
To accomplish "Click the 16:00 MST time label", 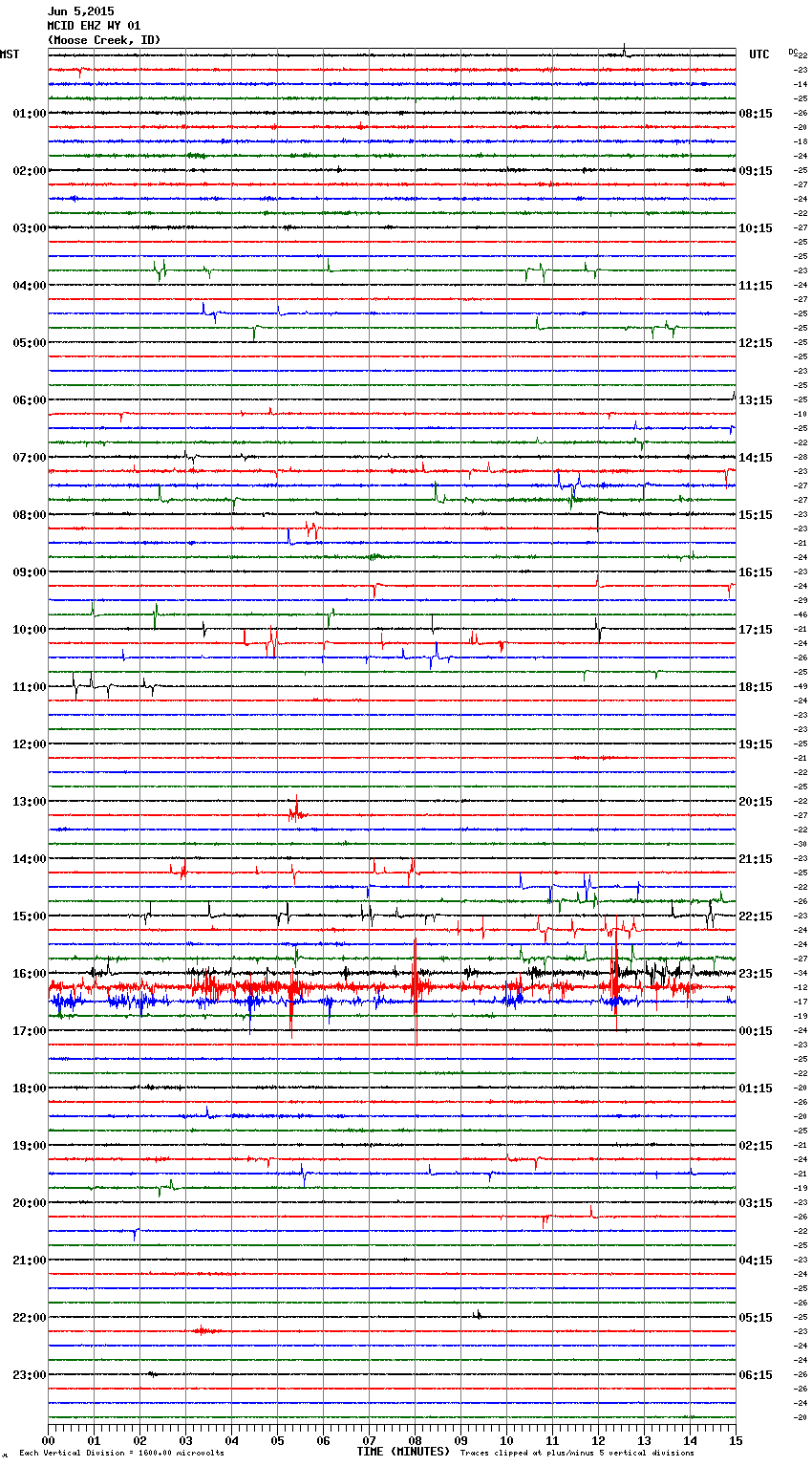I will 30,974.
